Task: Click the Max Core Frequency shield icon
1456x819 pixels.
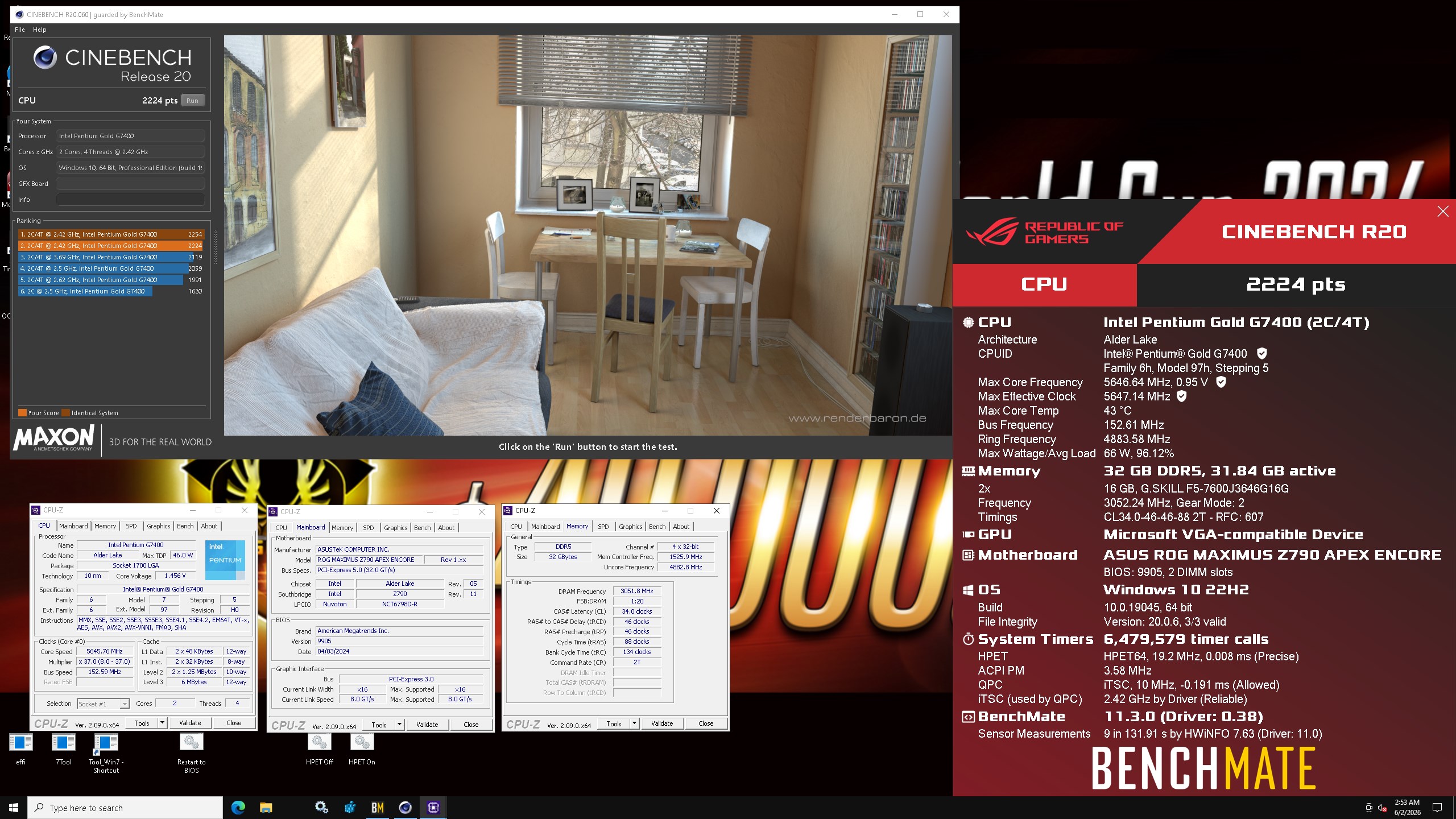Action: coord(1221,382)
